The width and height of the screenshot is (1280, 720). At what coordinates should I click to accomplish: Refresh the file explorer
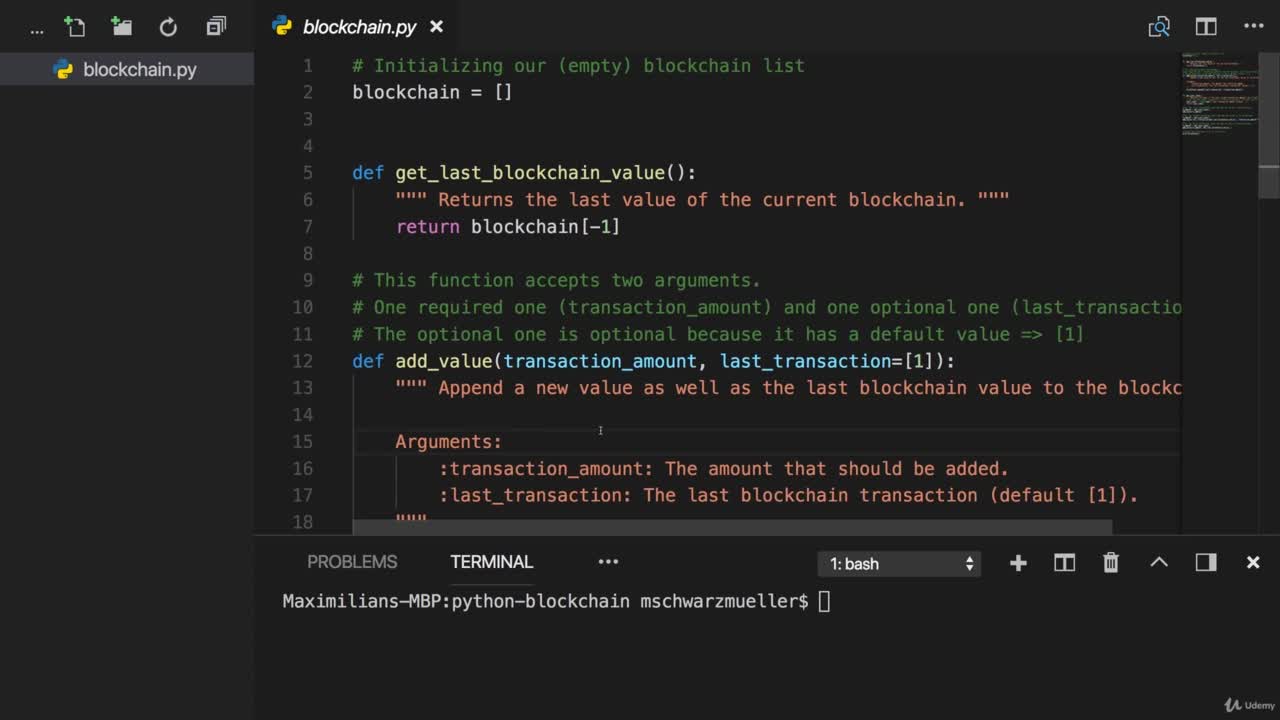pyautogui.click(x=168, y=27)
